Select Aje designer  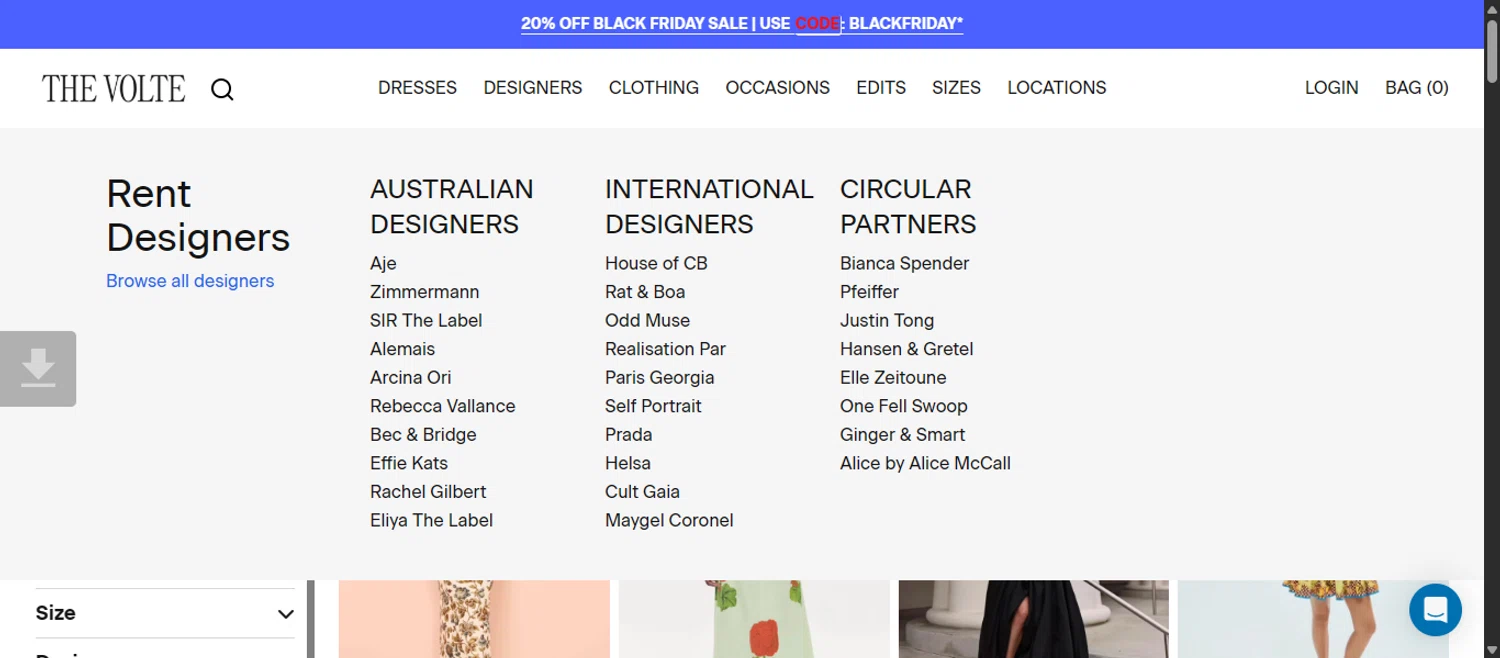coord(383,263)
